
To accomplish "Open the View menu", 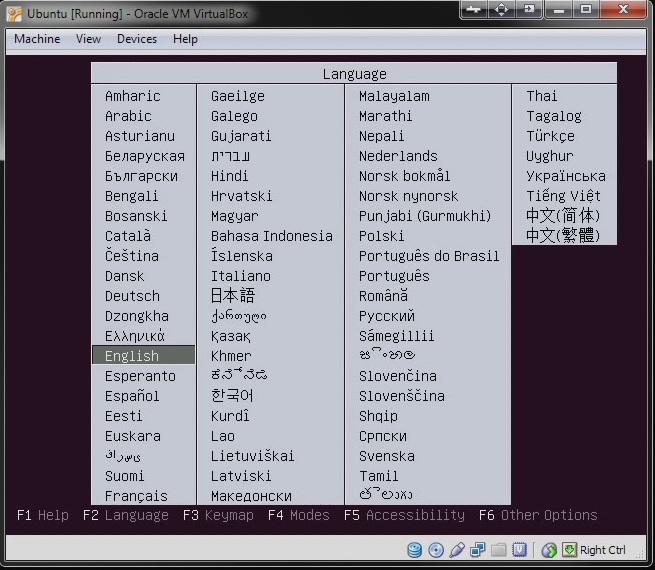I will (88, 39).
